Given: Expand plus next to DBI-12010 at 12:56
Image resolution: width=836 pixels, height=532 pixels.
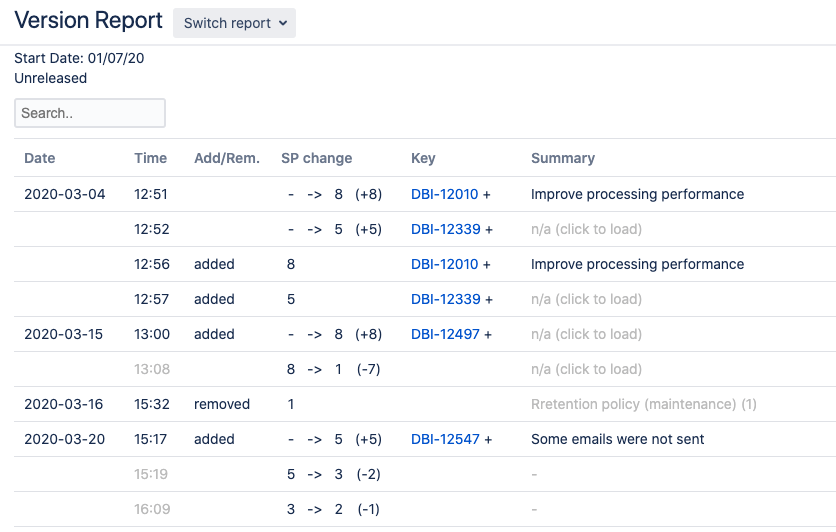Looking at the screenshot, I should tap(486, 265).
